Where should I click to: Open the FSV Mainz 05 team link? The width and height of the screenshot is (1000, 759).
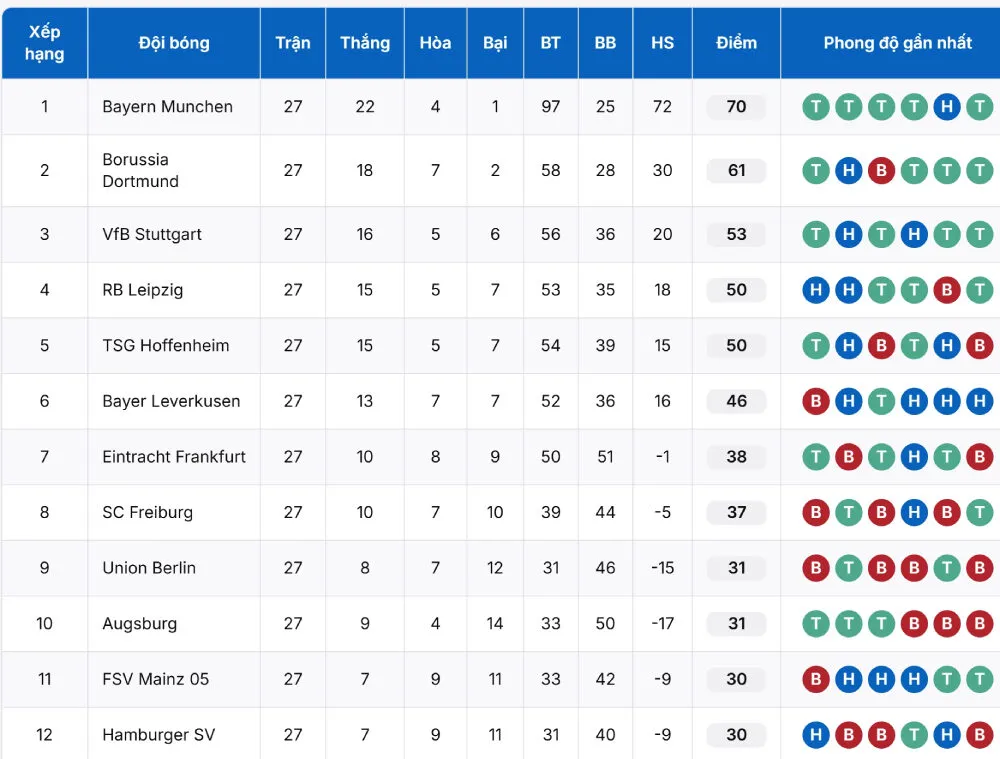(x=155, y=679)
